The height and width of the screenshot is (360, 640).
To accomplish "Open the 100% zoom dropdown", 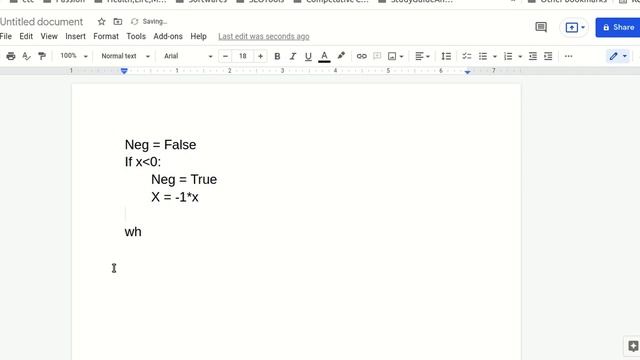I will click(x=73, y=56).
